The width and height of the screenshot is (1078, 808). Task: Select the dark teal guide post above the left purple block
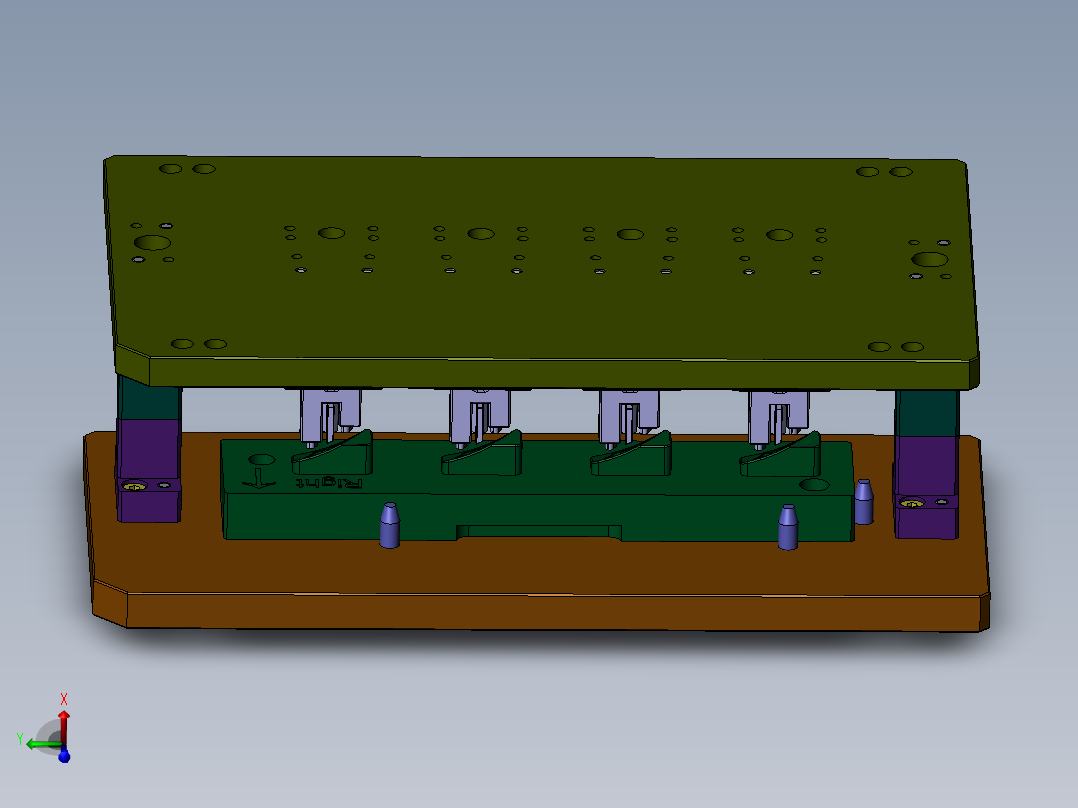149,397
